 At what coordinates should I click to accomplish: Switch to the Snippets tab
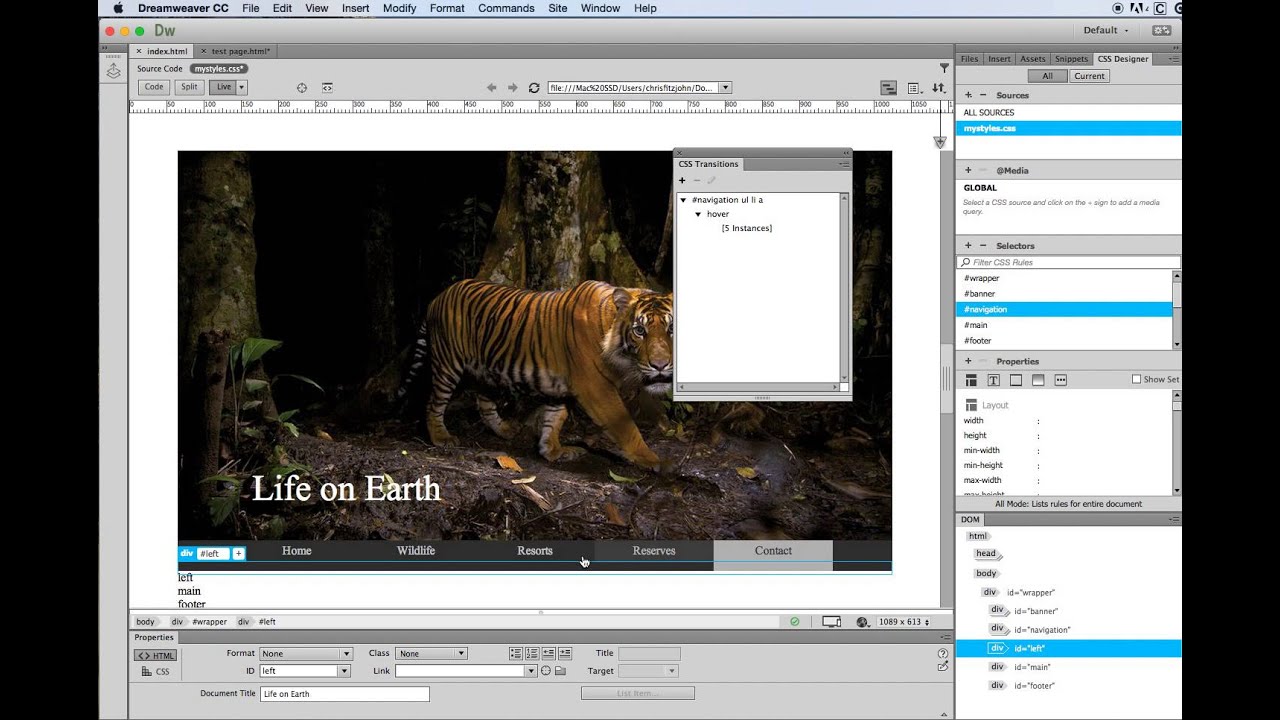pyautogui.click(x=1071, y=59)
